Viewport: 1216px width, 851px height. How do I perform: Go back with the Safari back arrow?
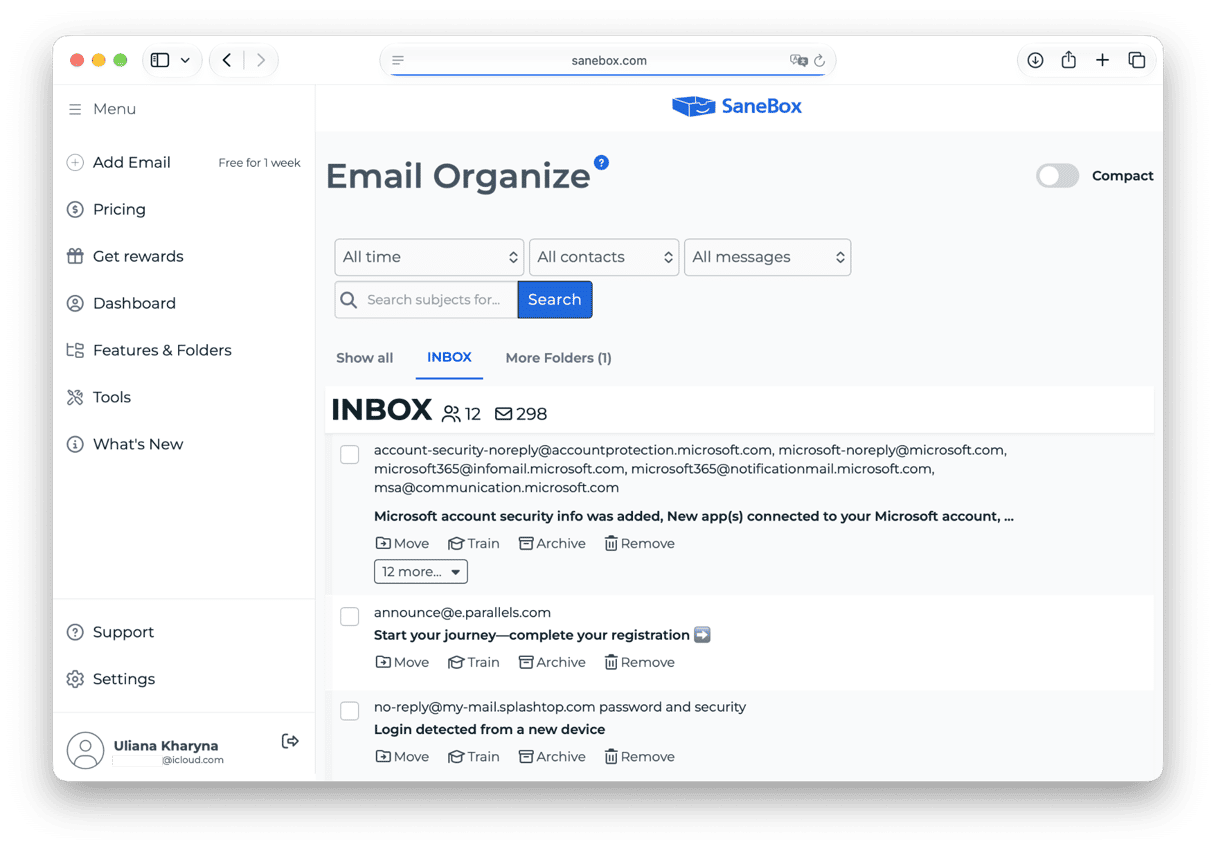227,60
